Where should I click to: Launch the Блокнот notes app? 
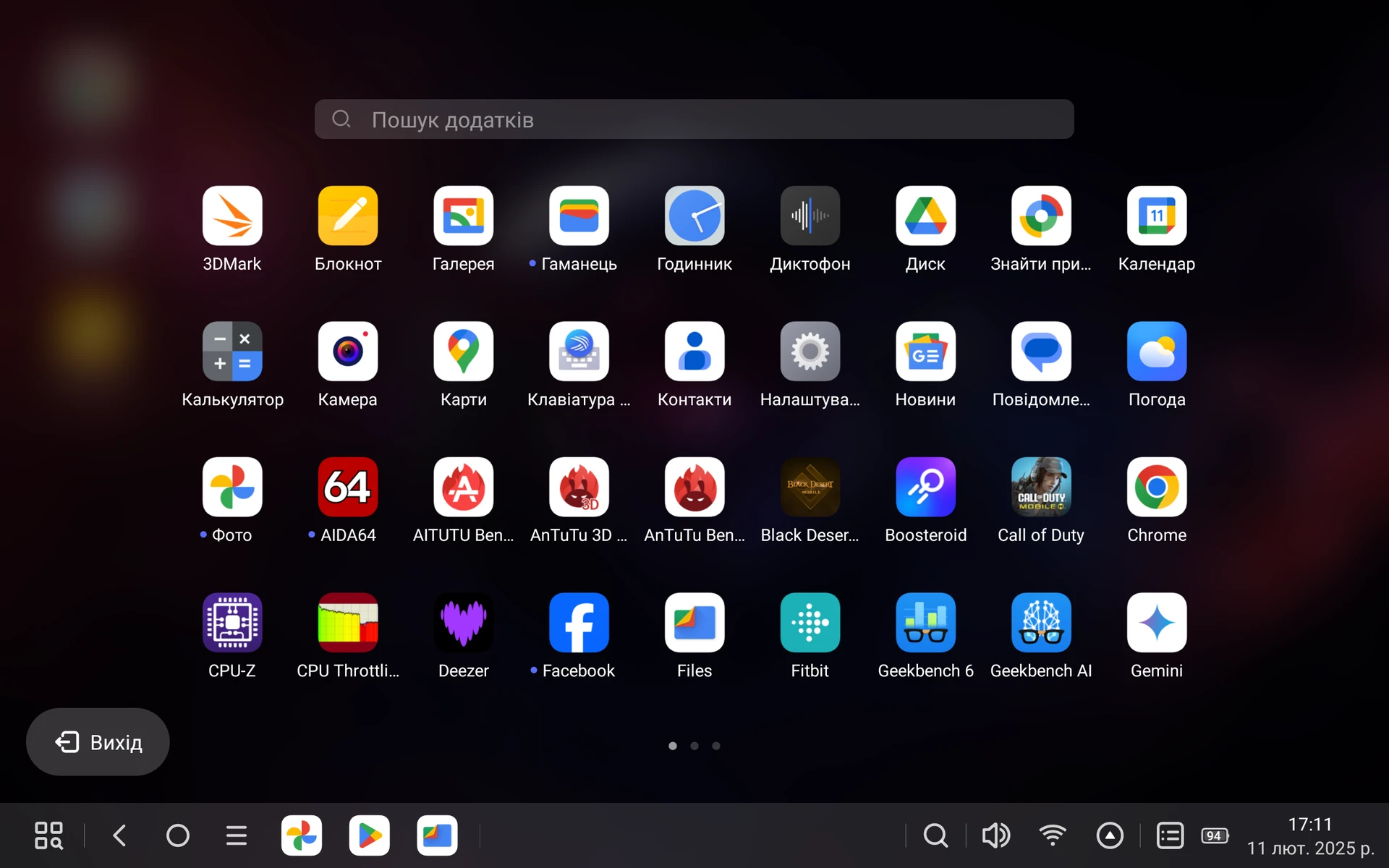pos(347,216)
